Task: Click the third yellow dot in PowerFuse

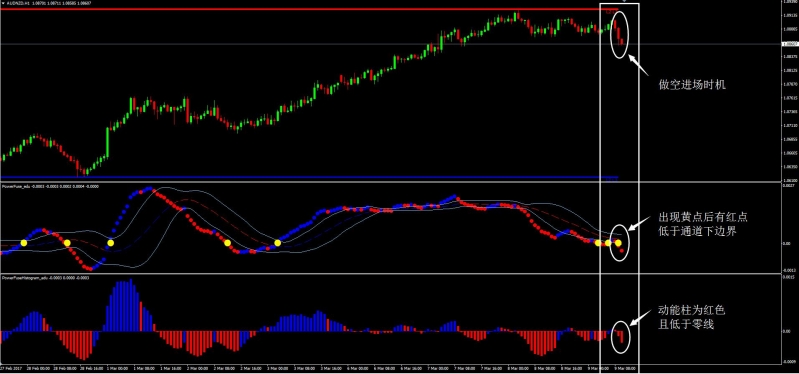Action: coord(111,243)
